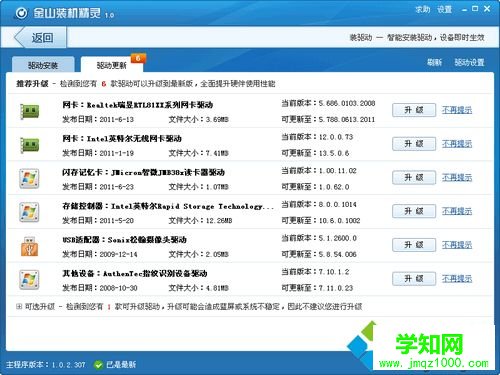500x375 pixels.
Task: Upgrade the Realtek RTL81XX network driver
Action: click(x=414, y=110)
